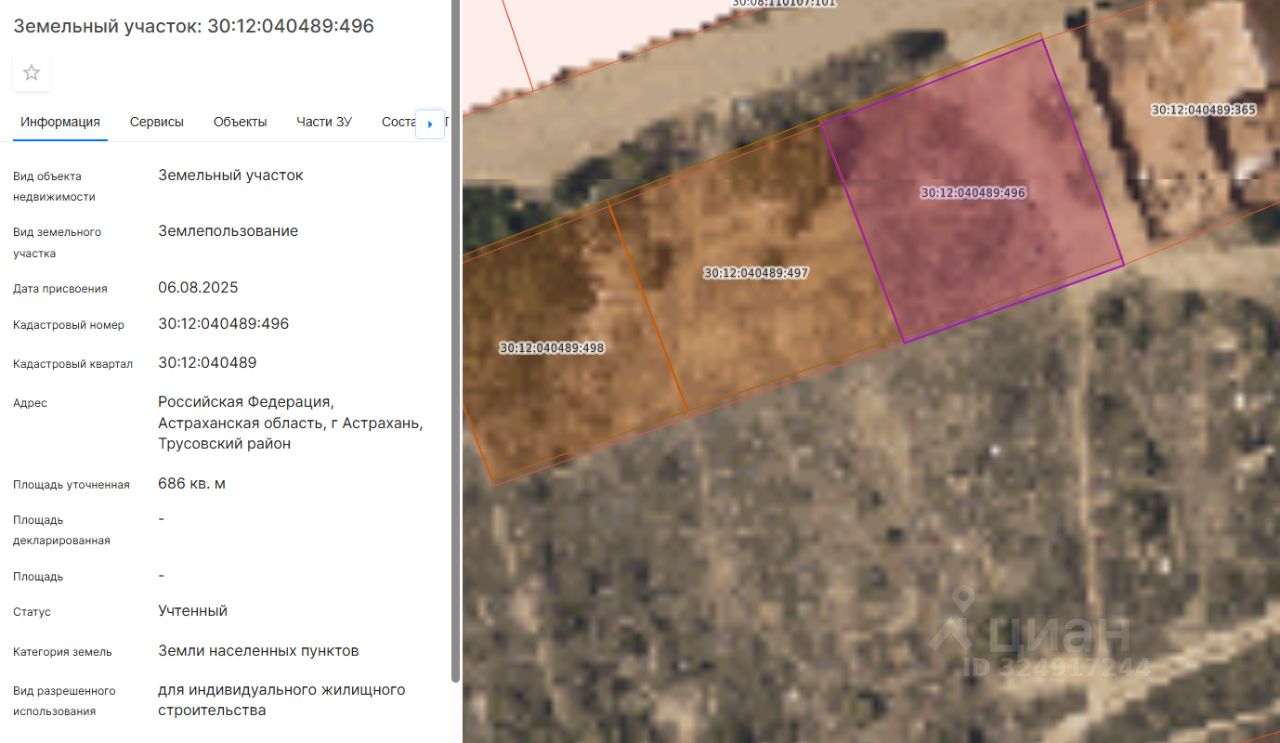
Task: Click the address text Российская Федерация, Астраханская область
Action: [x=290, y=422]
